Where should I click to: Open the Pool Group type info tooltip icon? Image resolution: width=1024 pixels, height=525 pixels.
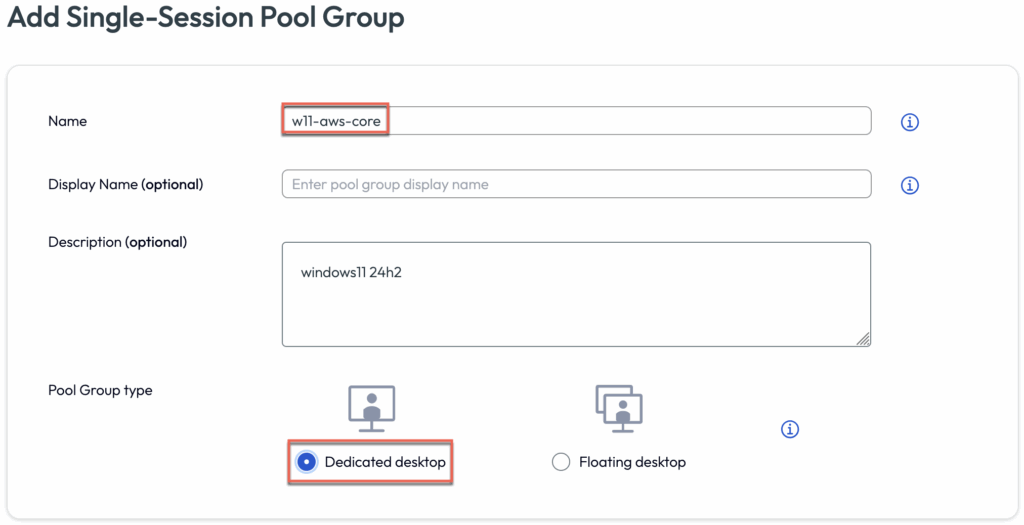pos(789,429)
